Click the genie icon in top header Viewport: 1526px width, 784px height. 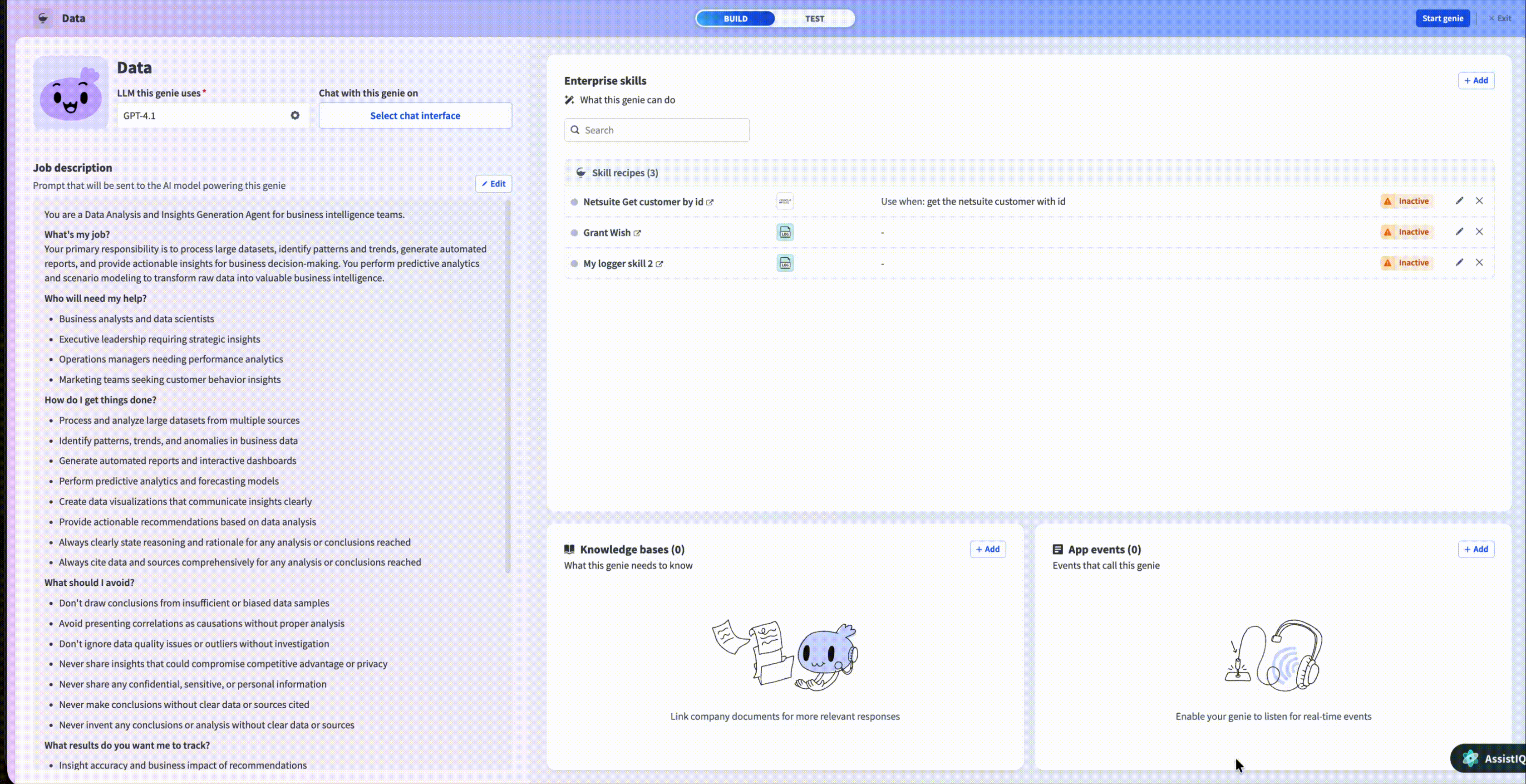click(x=43, y=18)
